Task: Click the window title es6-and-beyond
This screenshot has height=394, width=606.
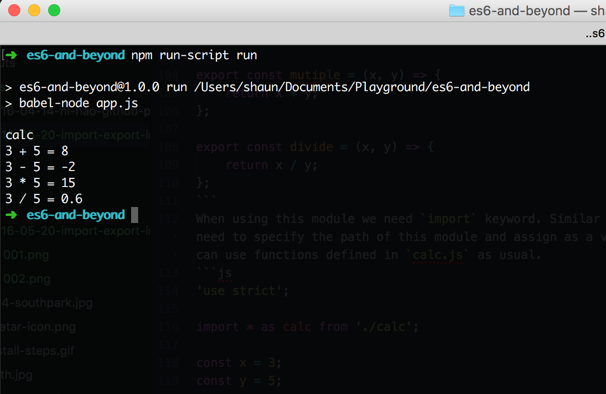Action: click(519, 11)
